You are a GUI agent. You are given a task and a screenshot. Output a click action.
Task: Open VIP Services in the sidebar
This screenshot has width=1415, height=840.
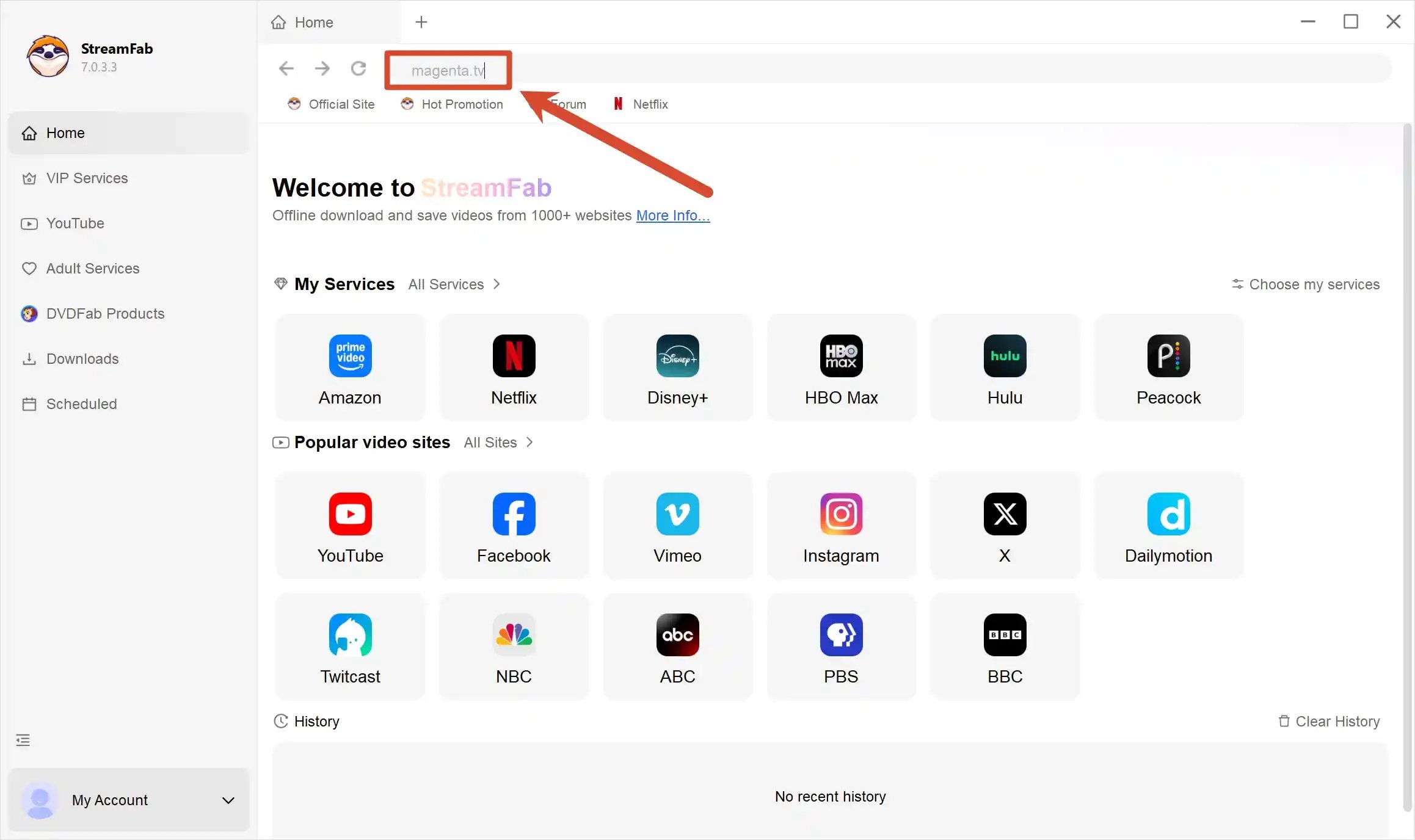[x=129, y=178]
